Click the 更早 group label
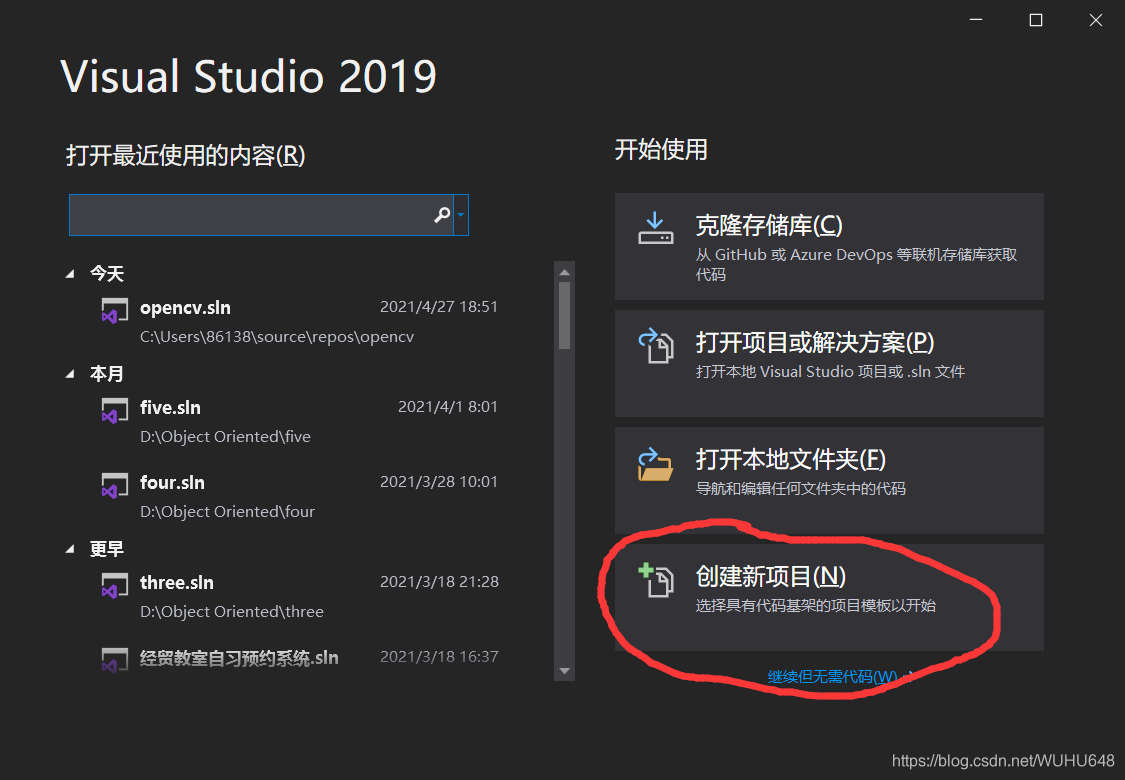The height and width of the screenshot is (780, 1125). tap(107, 550)
